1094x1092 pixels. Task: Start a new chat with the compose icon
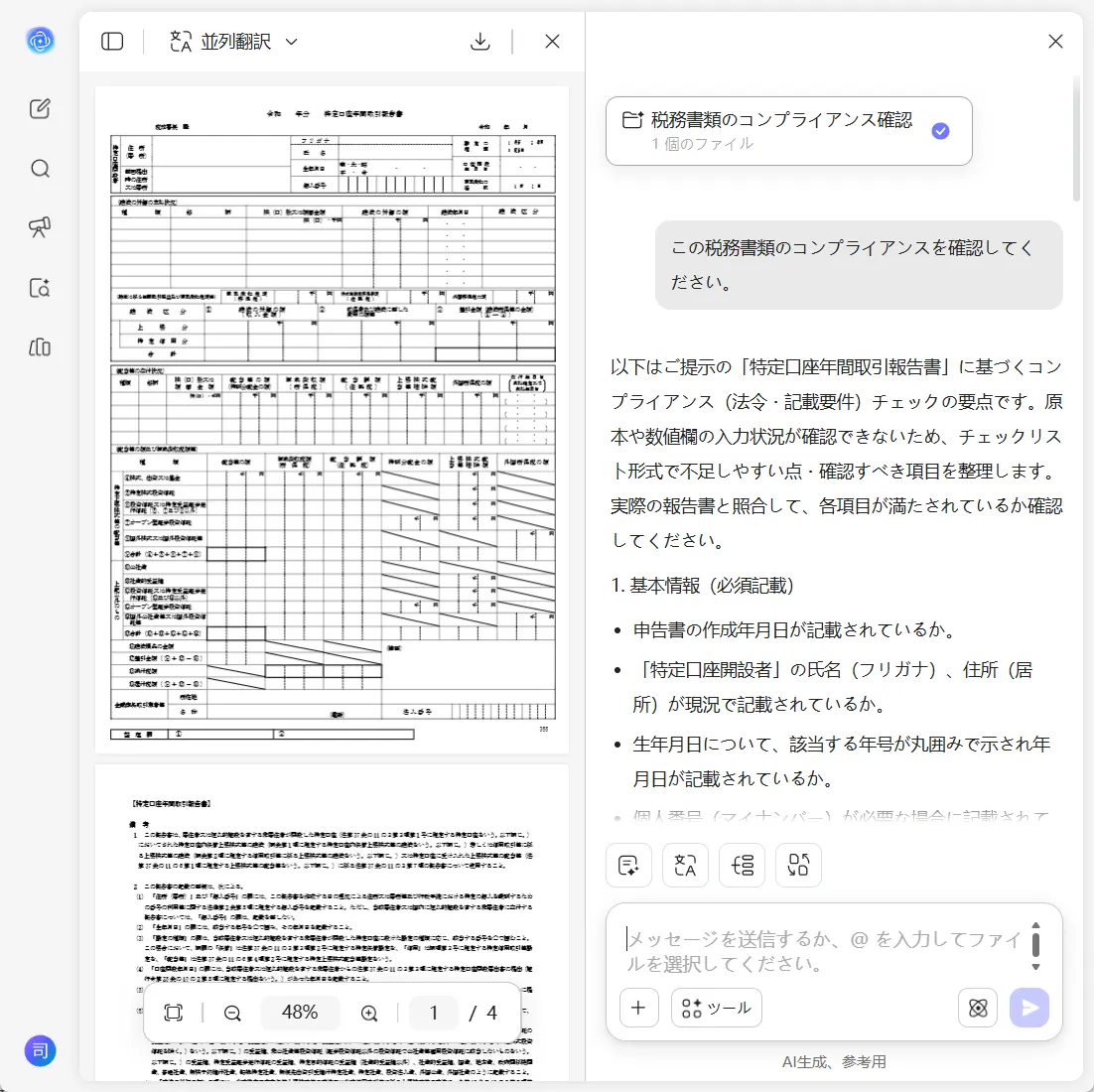coord(40,109)
